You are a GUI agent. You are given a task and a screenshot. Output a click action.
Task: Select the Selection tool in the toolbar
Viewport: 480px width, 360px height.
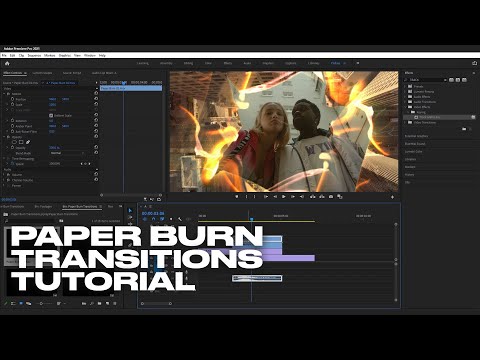tap(130, 211)
